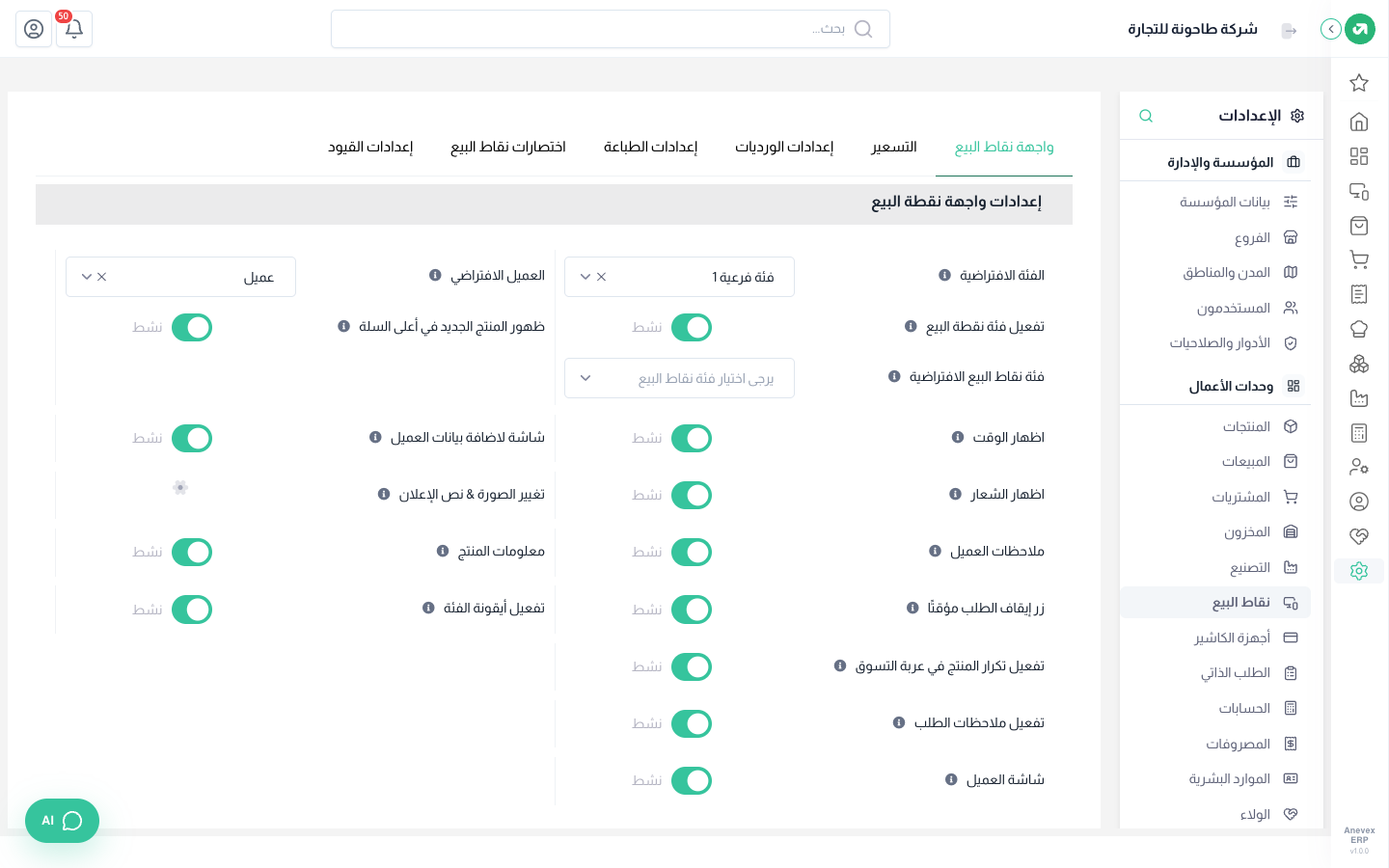Open the user profile icon in header
Screen dimensions: 1389x868
(x=34, y=29)
